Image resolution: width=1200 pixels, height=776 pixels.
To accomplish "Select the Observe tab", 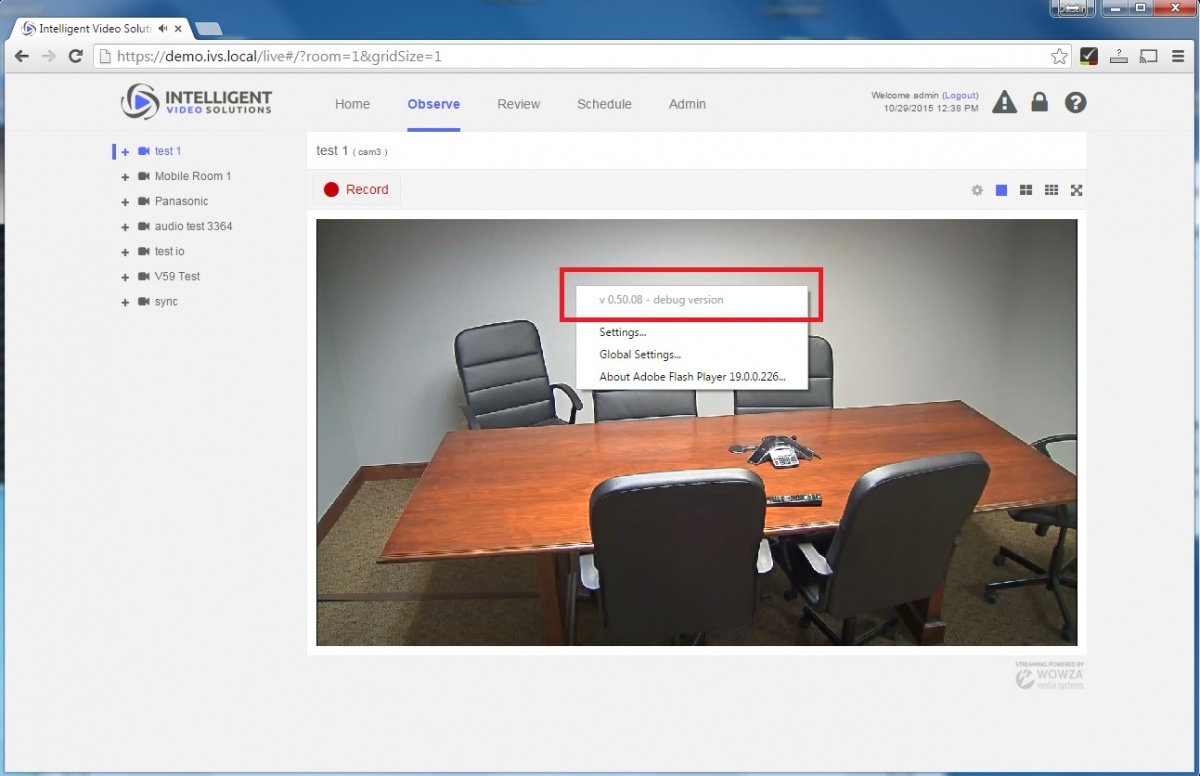I will click(434, 104).
